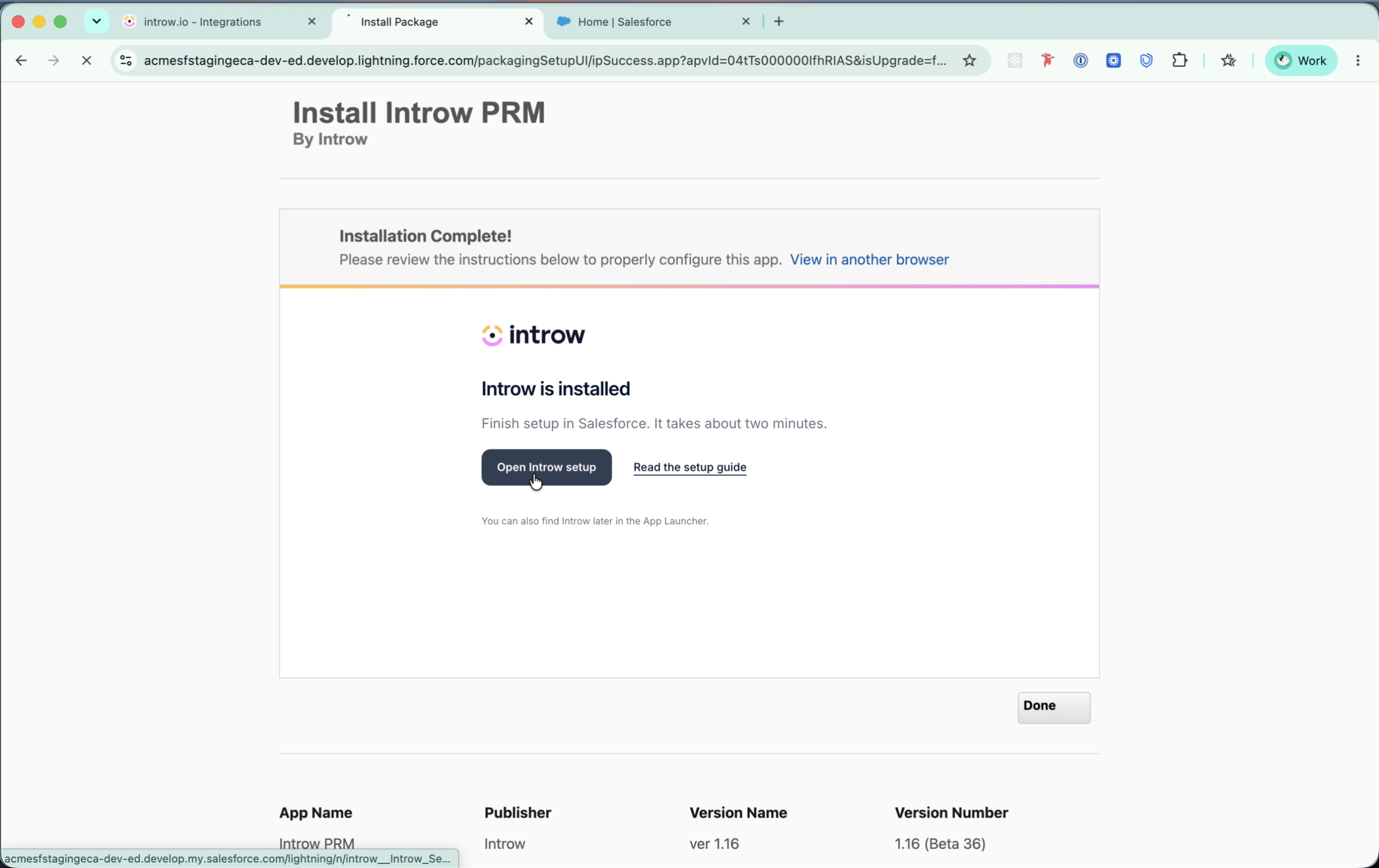The image size is (1379, 868).
Task: Open the Work profile button
Action: click(x=1301, y=61)
